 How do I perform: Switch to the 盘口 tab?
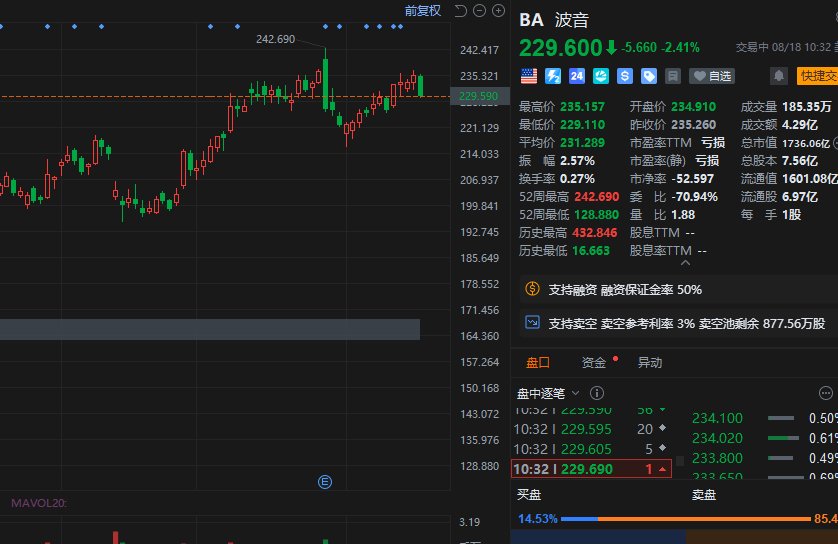[538, 363]
